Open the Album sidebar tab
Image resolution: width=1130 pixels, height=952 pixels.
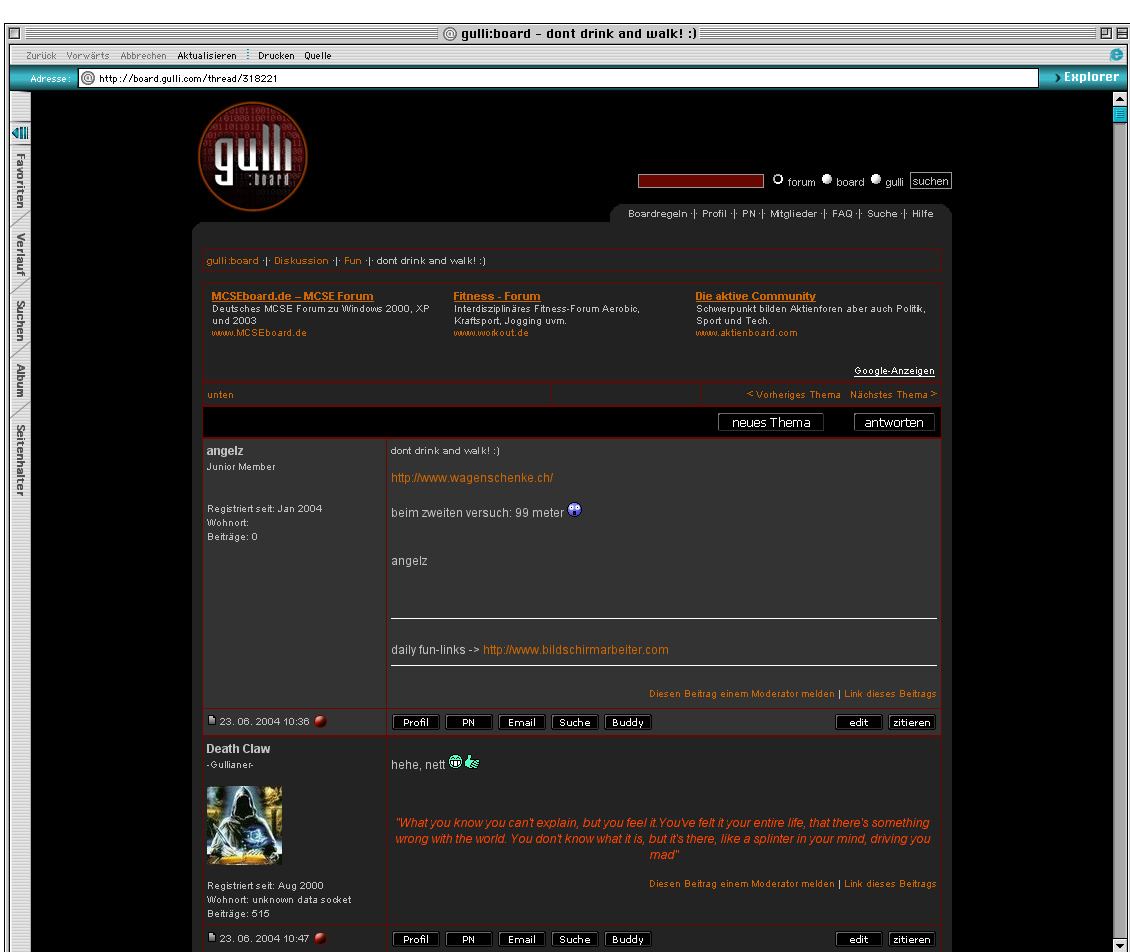[x=20, y=381]
